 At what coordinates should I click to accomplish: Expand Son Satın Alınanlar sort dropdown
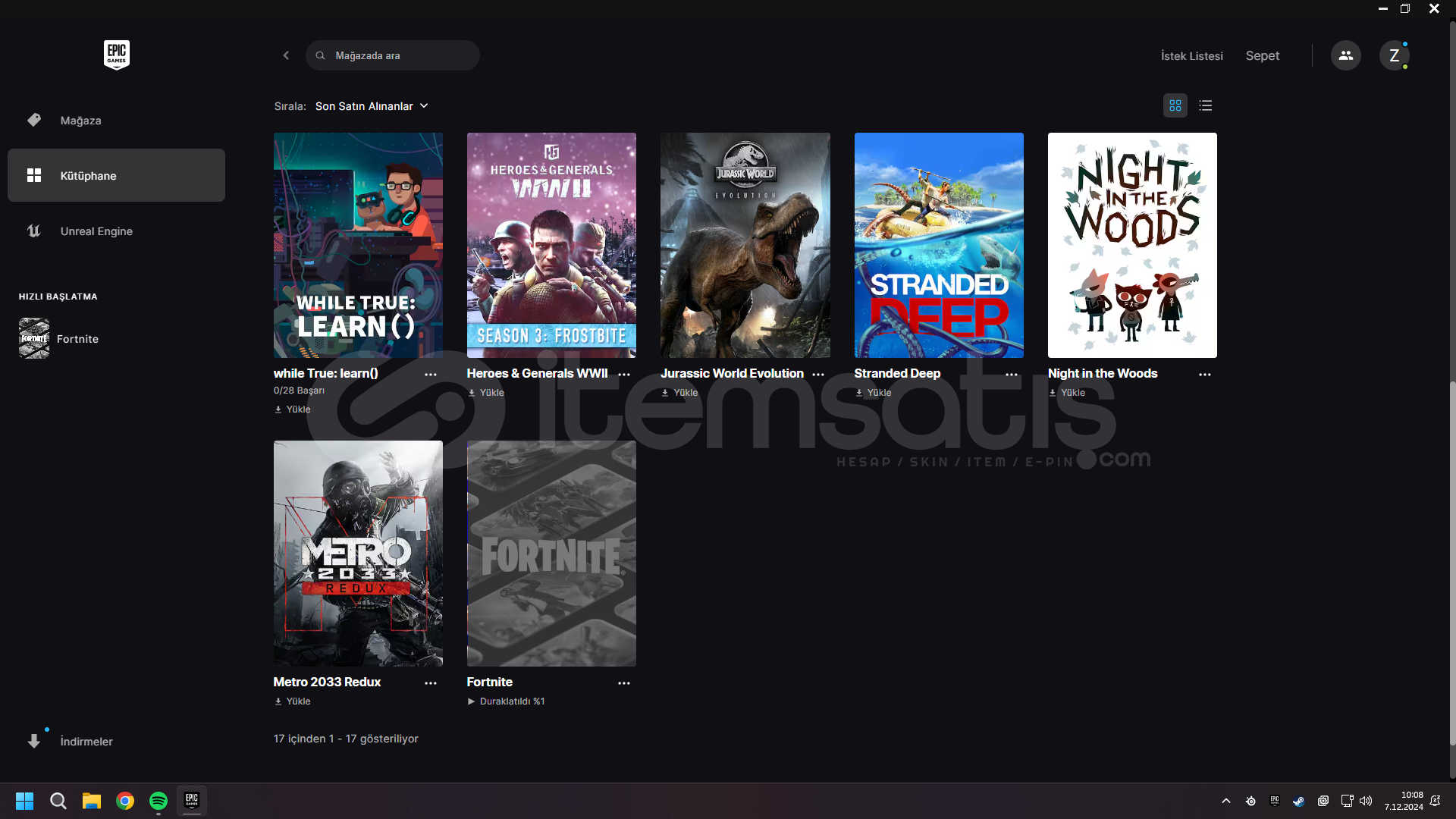point(372,106)
